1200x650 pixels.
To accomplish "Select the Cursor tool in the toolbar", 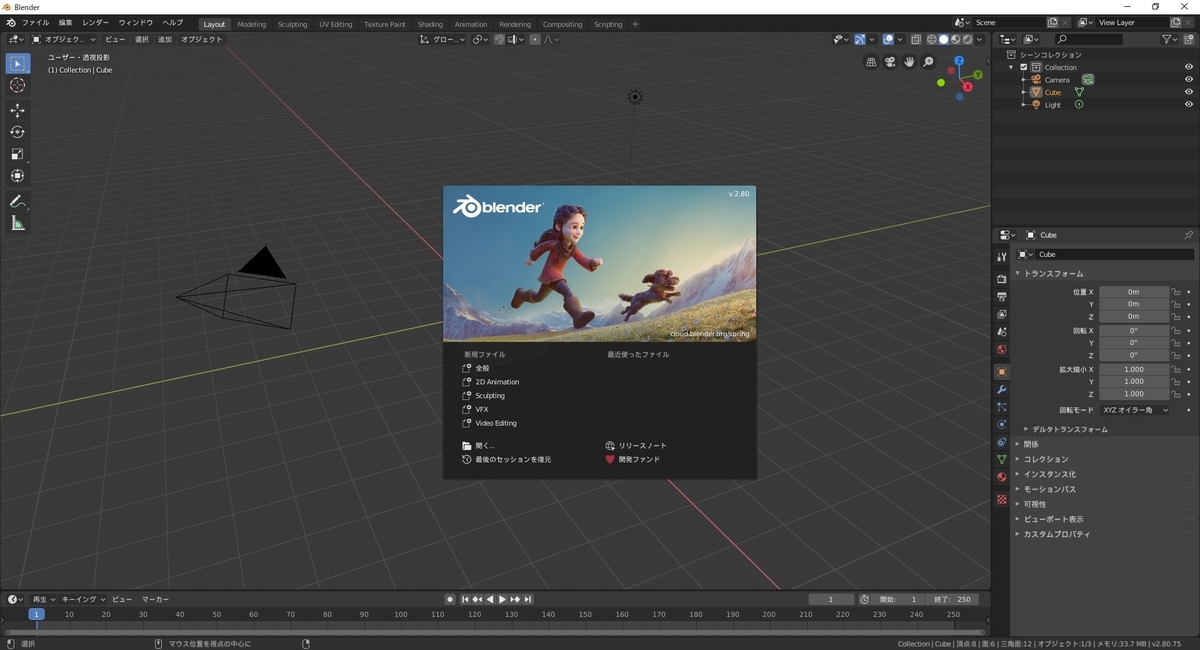I will (17, 86).
